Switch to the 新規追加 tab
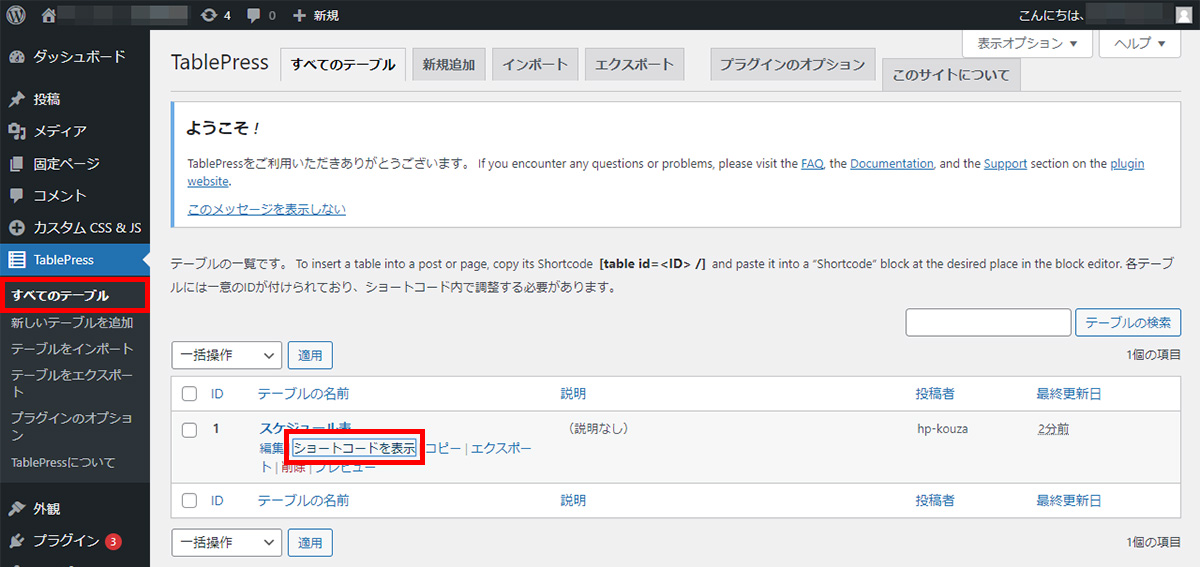This screenshot has width=1200, height=567. 448,64
